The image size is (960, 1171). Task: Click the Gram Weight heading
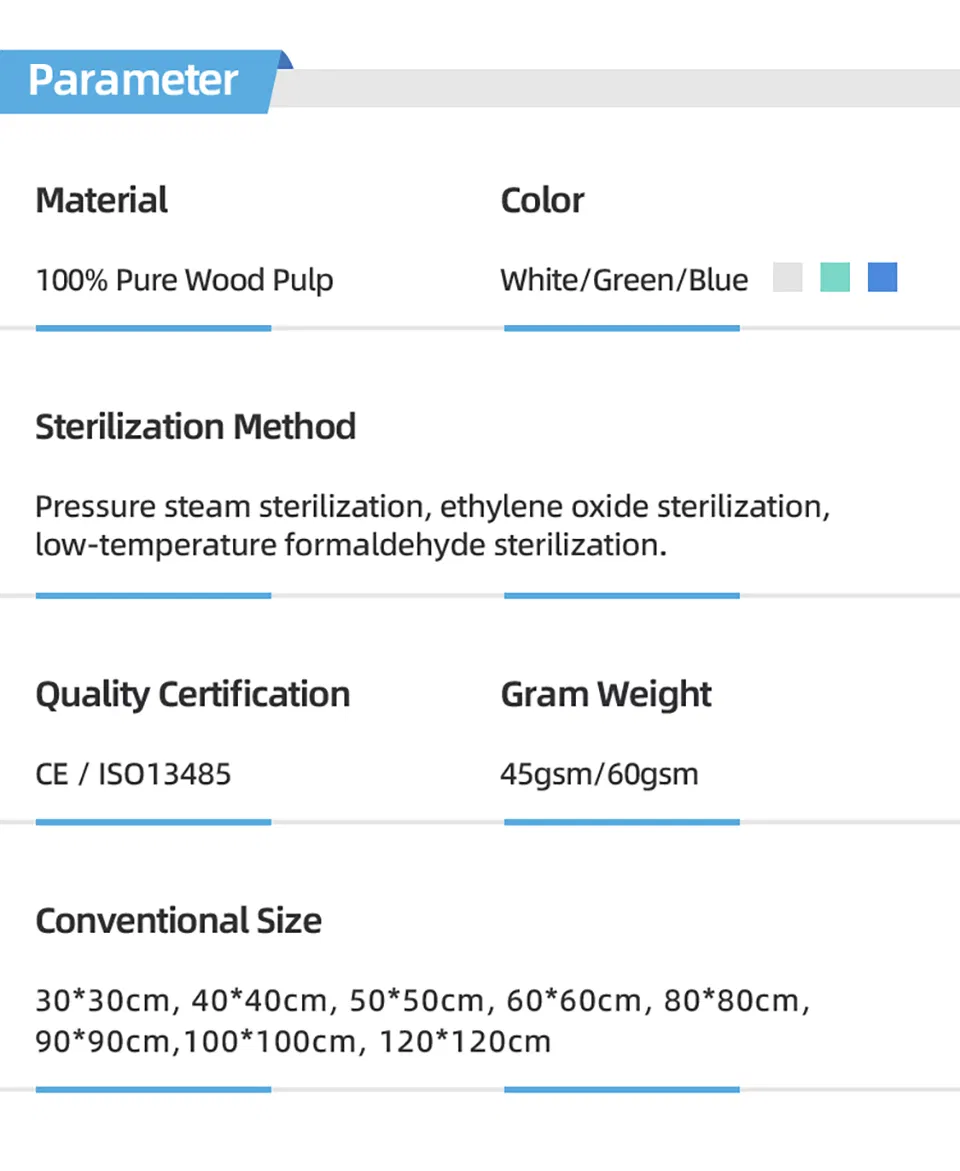tap(606, 694)
